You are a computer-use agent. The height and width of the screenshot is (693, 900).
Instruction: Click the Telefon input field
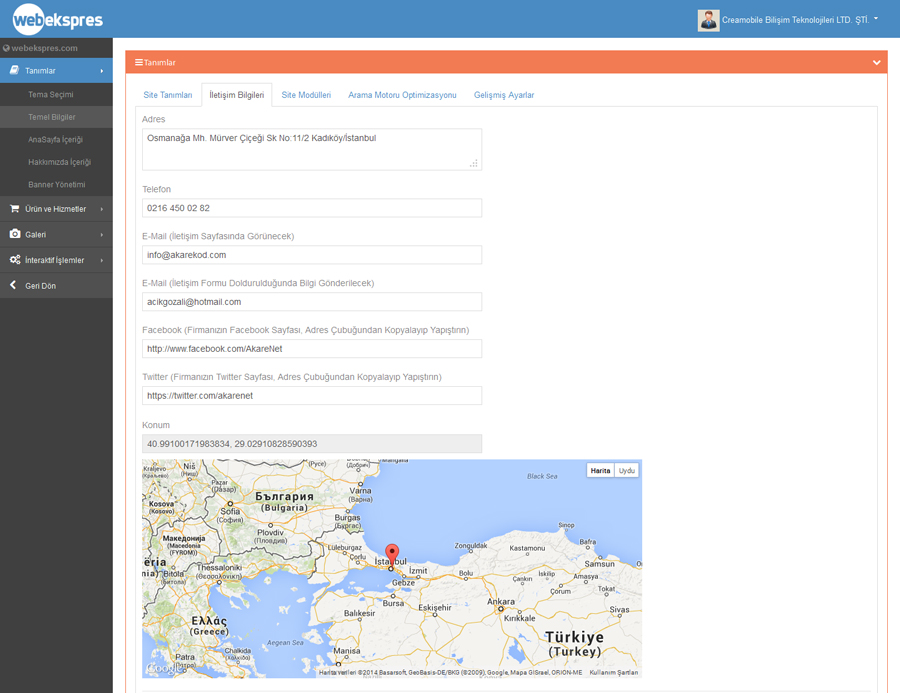click(x=311, y=208)
